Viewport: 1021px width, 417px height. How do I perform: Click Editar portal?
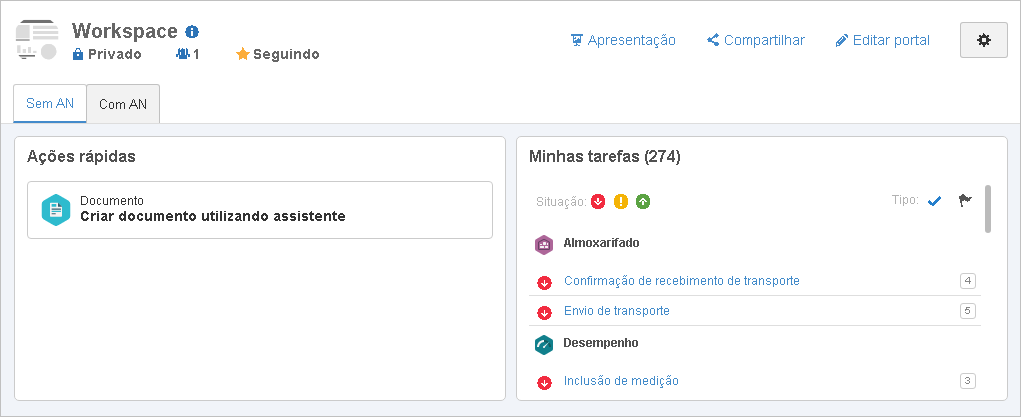883,40
